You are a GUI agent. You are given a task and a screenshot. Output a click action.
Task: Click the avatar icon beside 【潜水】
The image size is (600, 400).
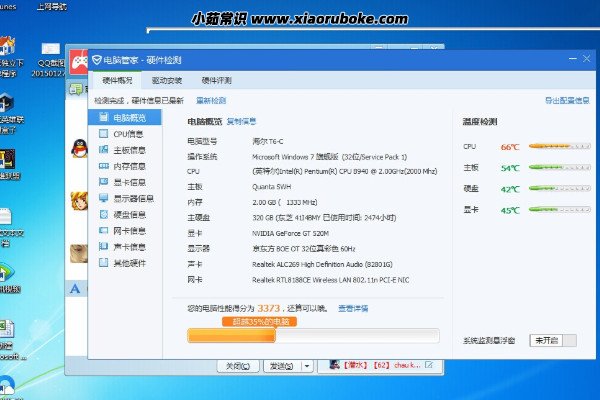[x=334, y=365]
